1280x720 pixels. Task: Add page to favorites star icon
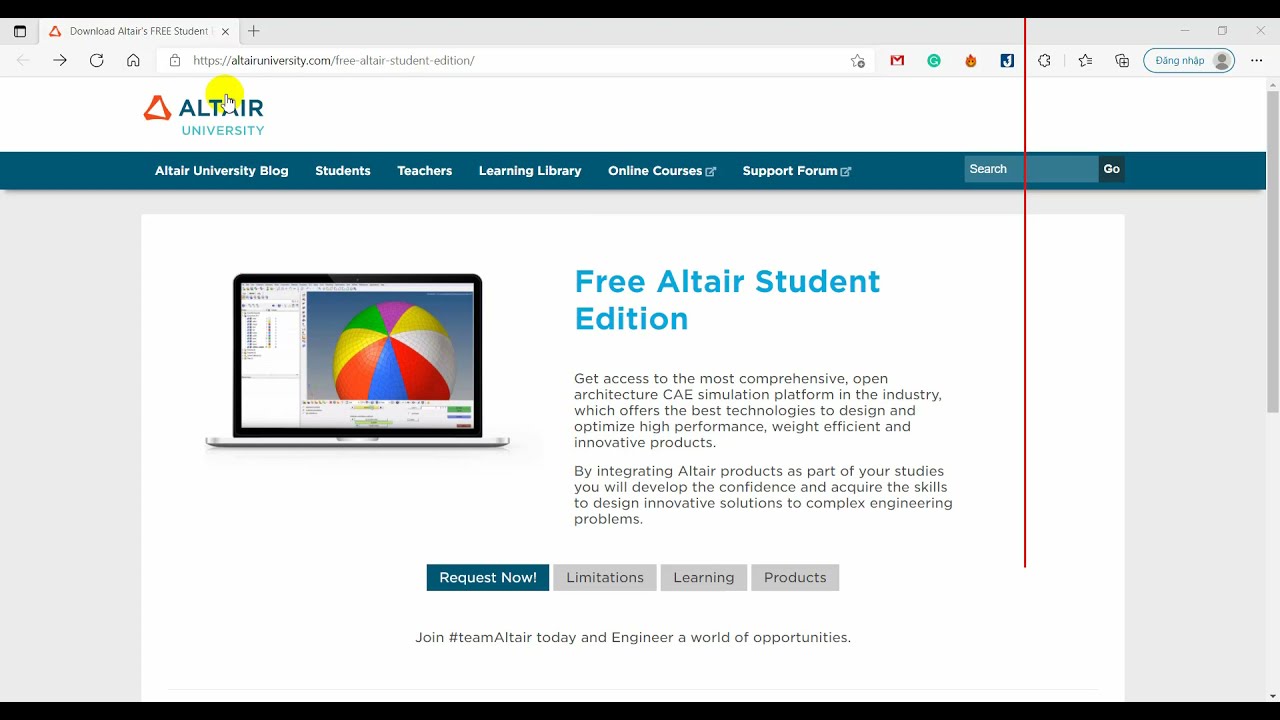coord(858,61)
